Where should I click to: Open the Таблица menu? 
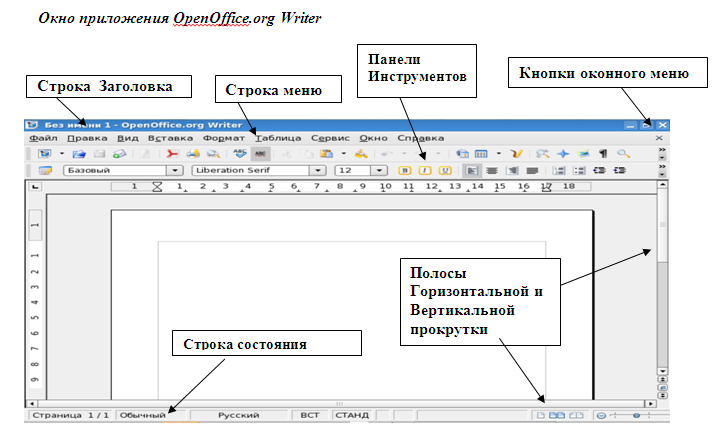[x=278, y=138]
